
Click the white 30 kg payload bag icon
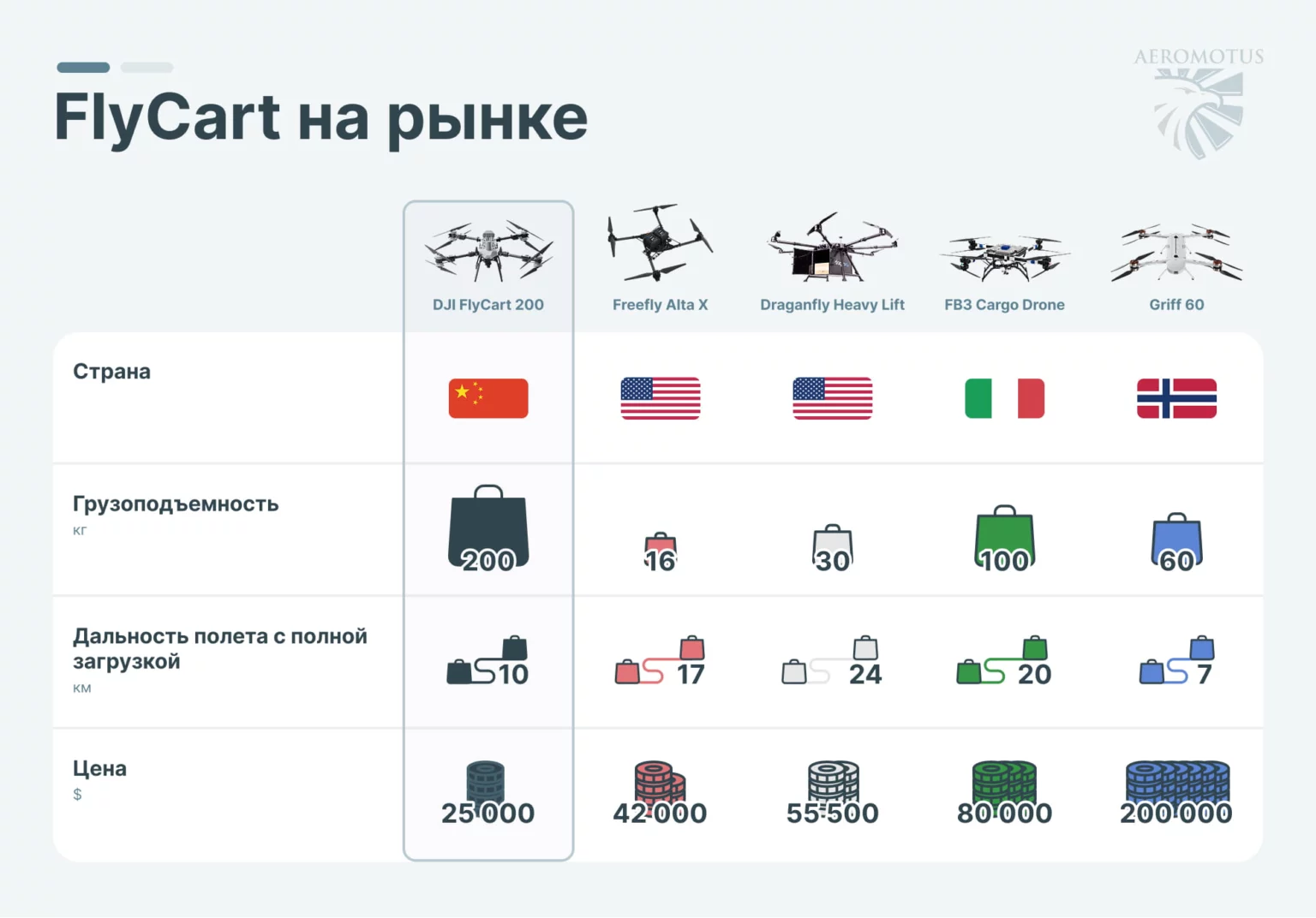click(833, 547)
